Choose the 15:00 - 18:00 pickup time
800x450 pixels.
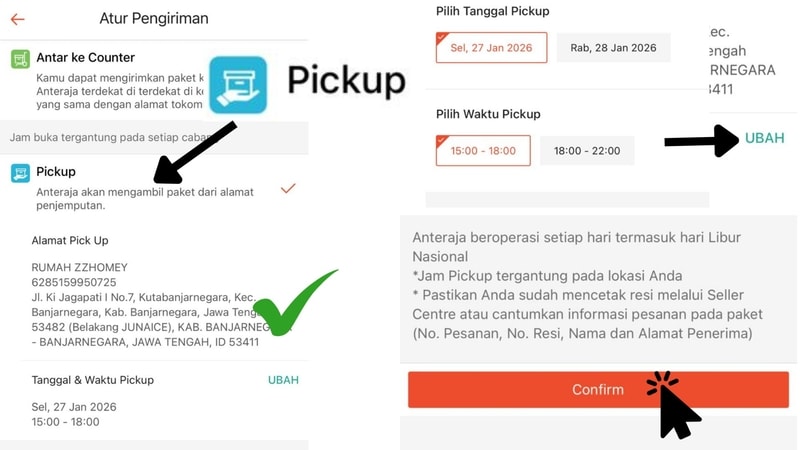pyautogui.click(x=483, y=151)
